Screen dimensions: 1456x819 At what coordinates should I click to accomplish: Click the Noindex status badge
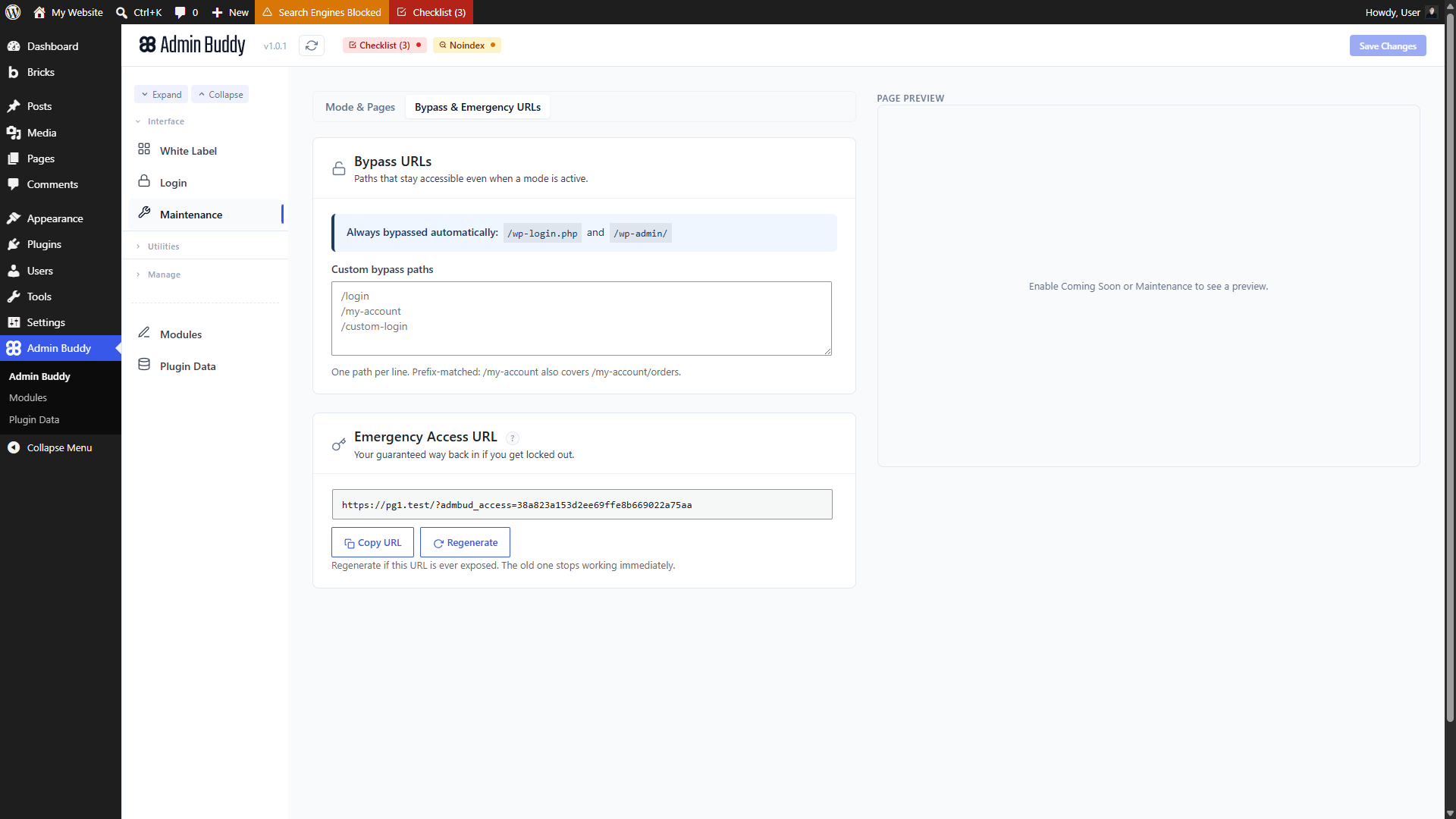pyautogui.click(x=467, y=45)
